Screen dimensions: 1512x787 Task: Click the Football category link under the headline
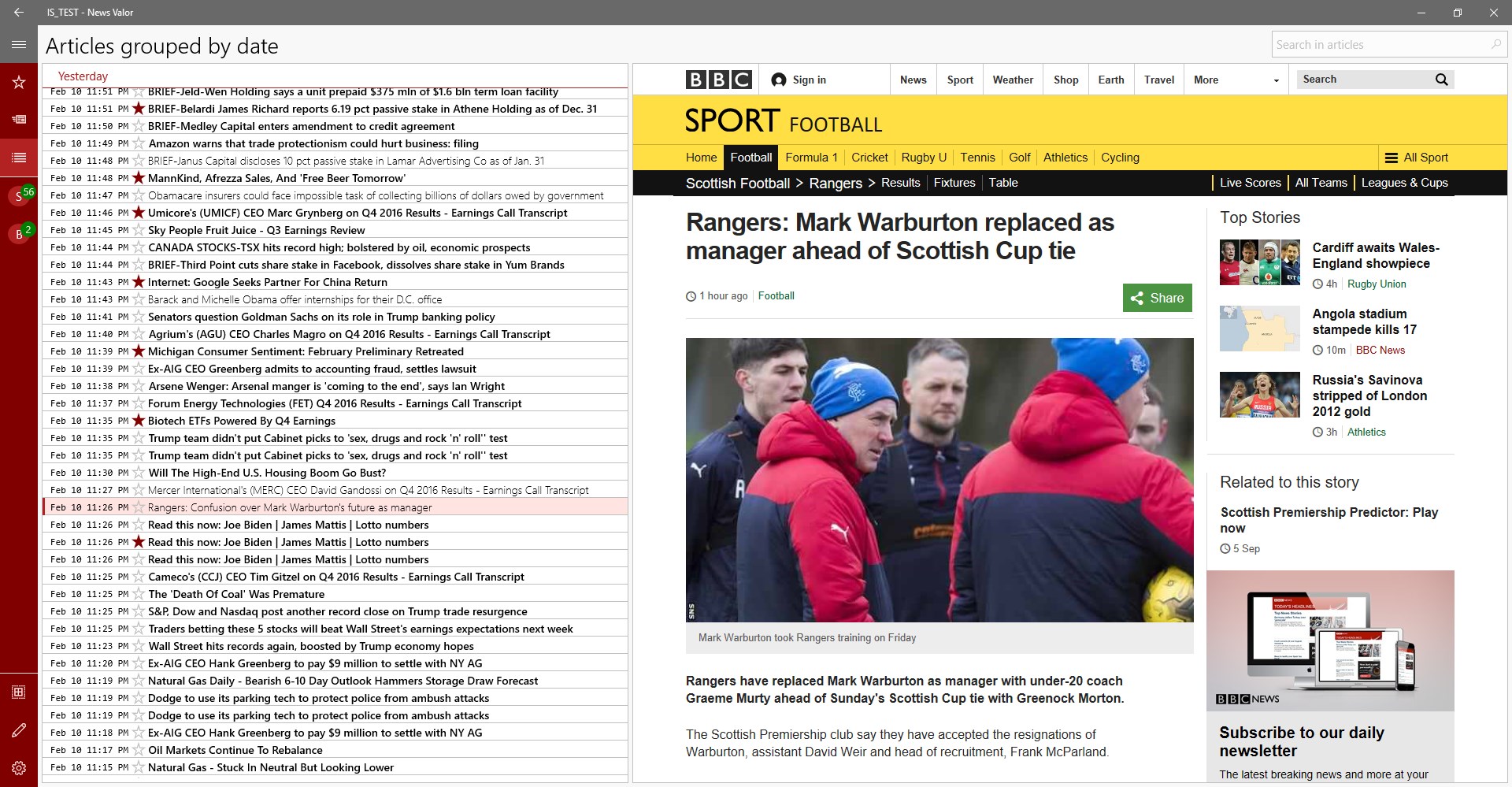pos(776,296)
